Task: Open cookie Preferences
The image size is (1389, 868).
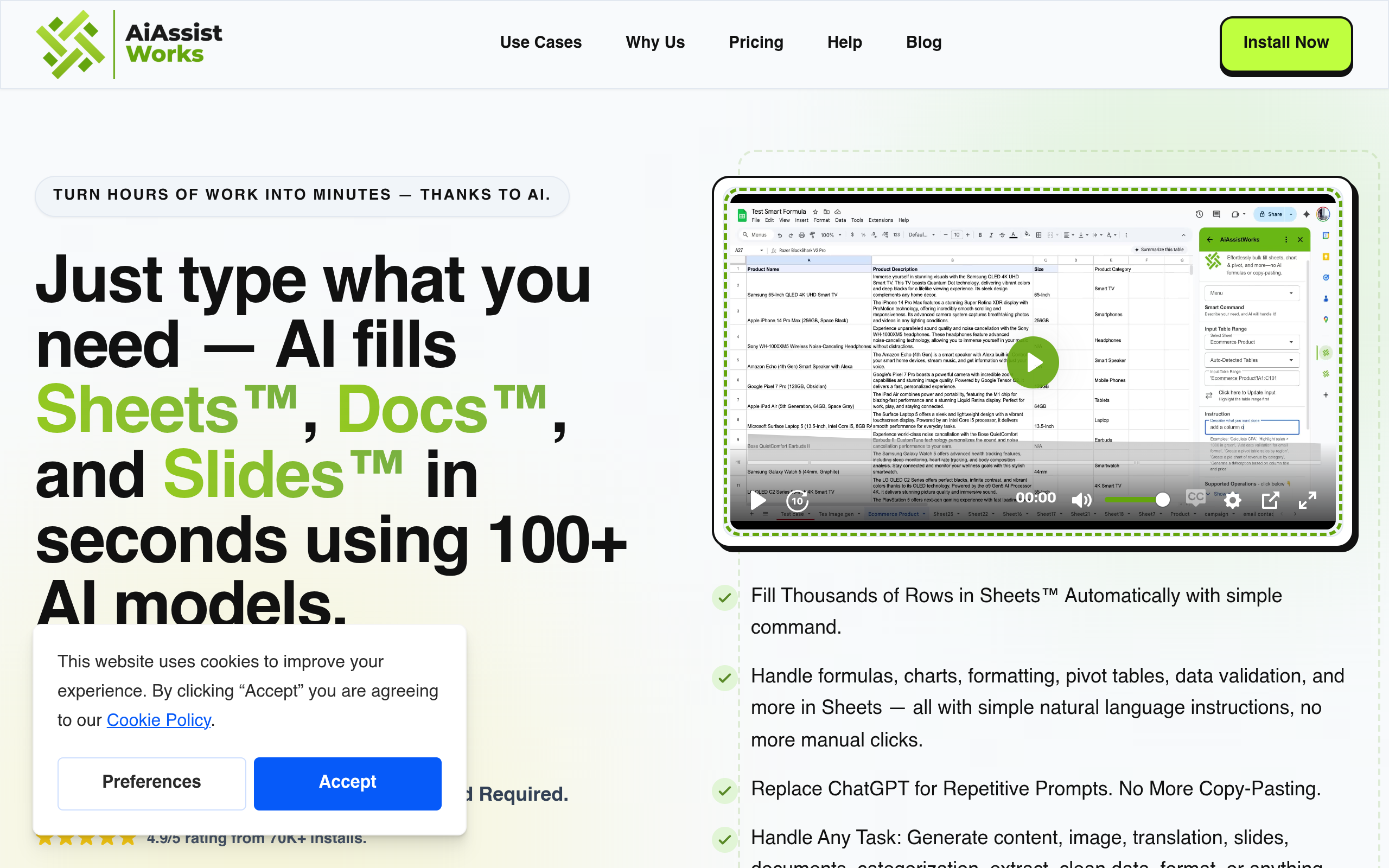Action: (151, 783)
